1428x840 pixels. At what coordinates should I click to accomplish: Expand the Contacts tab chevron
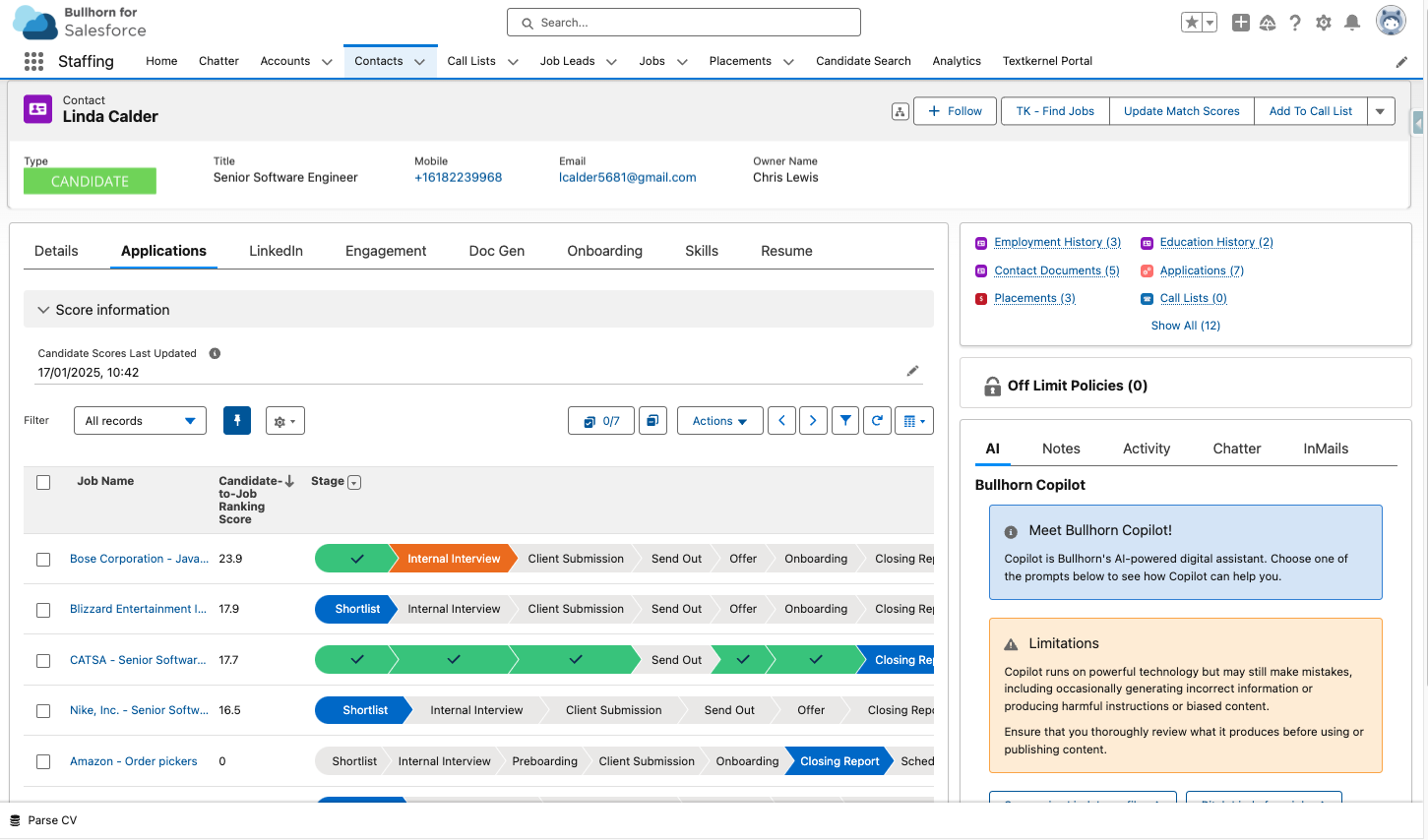coord(419,62)
